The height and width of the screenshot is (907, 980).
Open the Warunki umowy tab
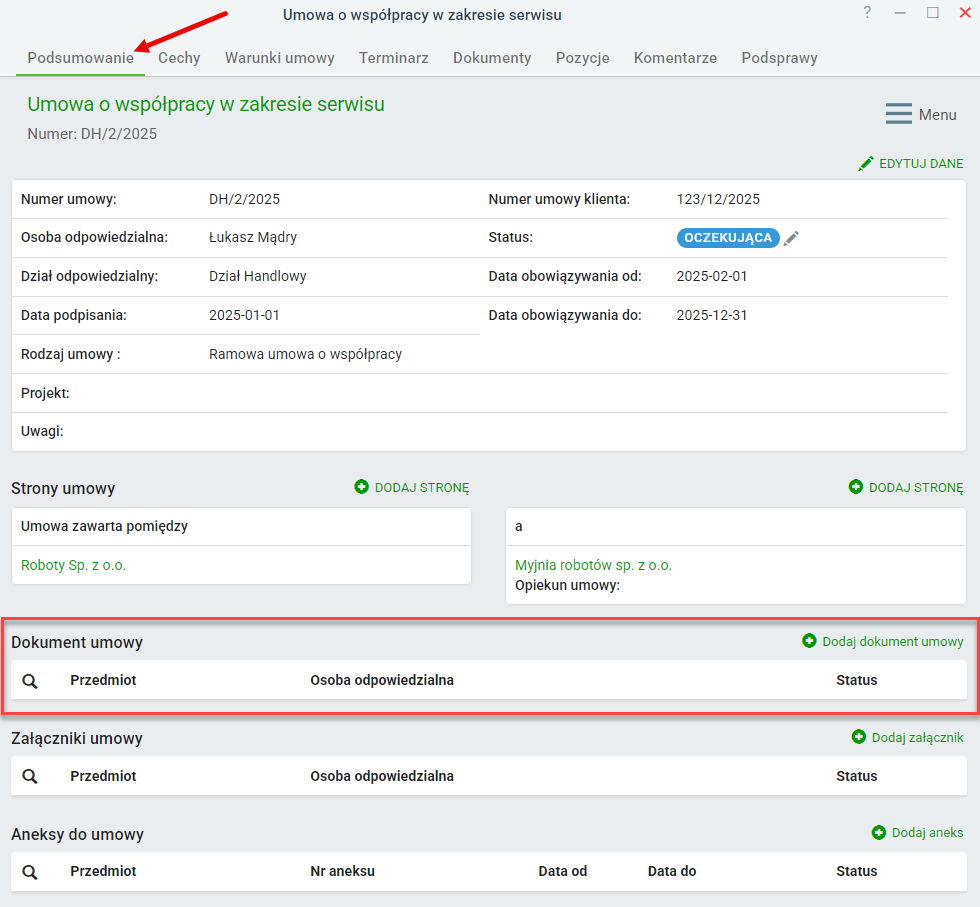[x=279, y=58]
